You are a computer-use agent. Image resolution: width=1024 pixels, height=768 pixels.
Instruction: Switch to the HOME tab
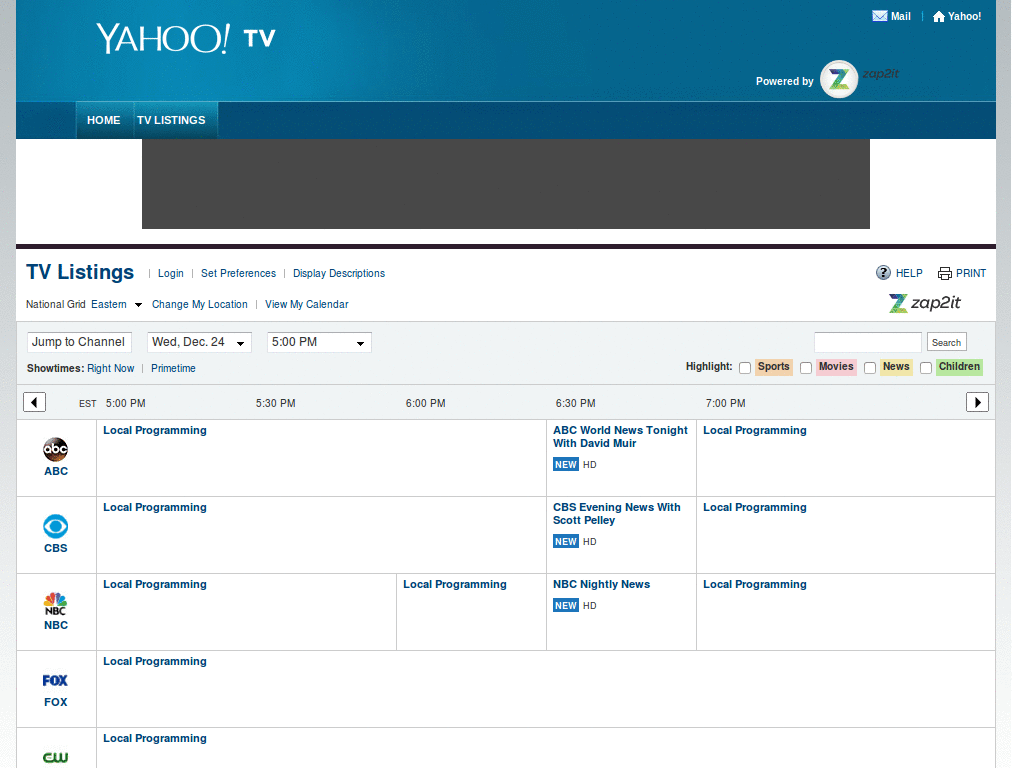click(x=104, y=120)
